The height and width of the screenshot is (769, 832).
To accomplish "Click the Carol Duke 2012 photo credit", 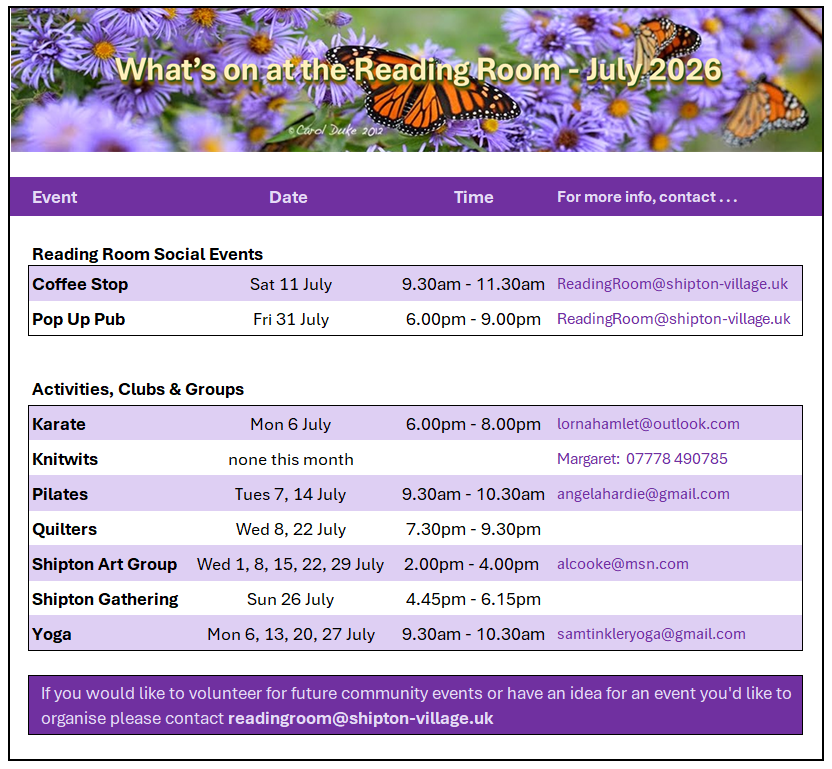I will click(335, 130).
